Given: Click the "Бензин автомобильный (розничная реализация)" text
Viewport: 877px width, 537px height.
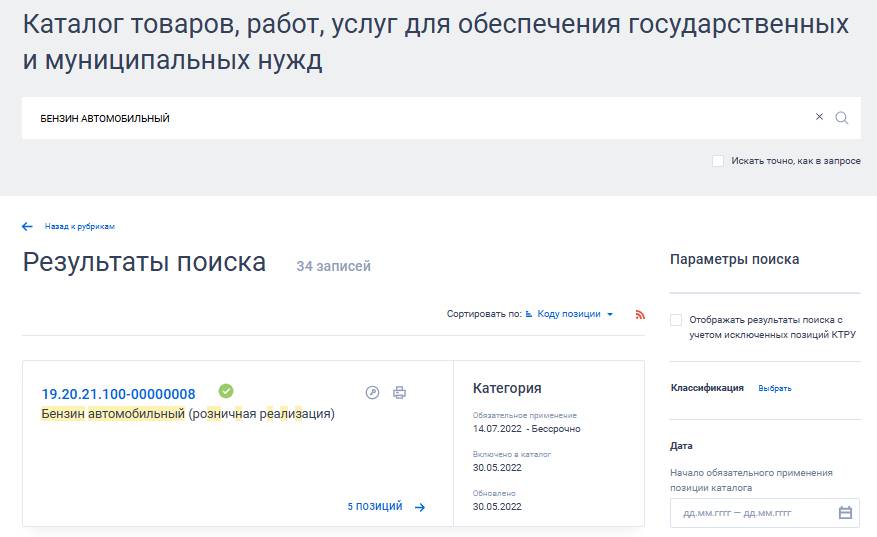Looking at the screenshot, I should (x=188, y=414).
